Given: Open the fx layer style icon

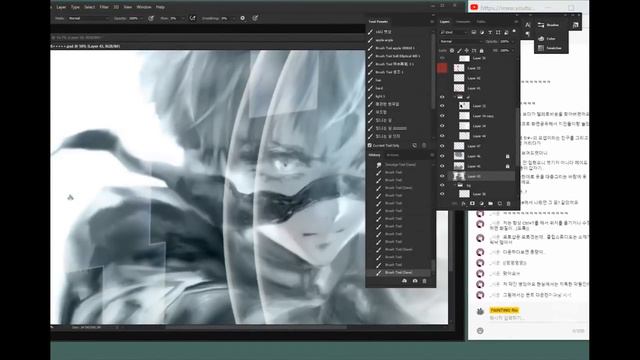Looking at the screenshot, I should pyautogui.click(x=463, y=203).
